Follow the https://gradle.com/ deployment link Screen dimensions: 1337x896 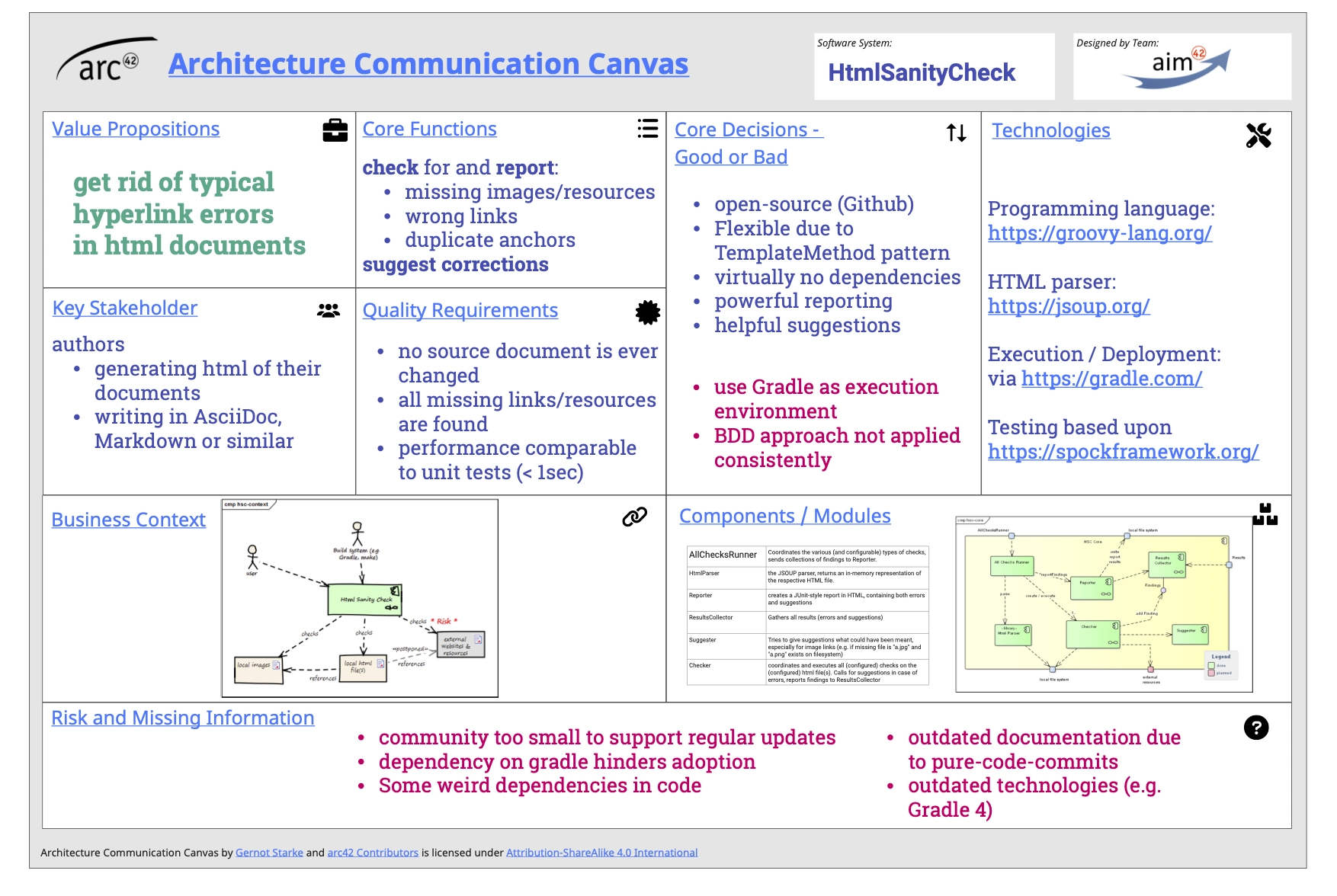(1112, 377)
